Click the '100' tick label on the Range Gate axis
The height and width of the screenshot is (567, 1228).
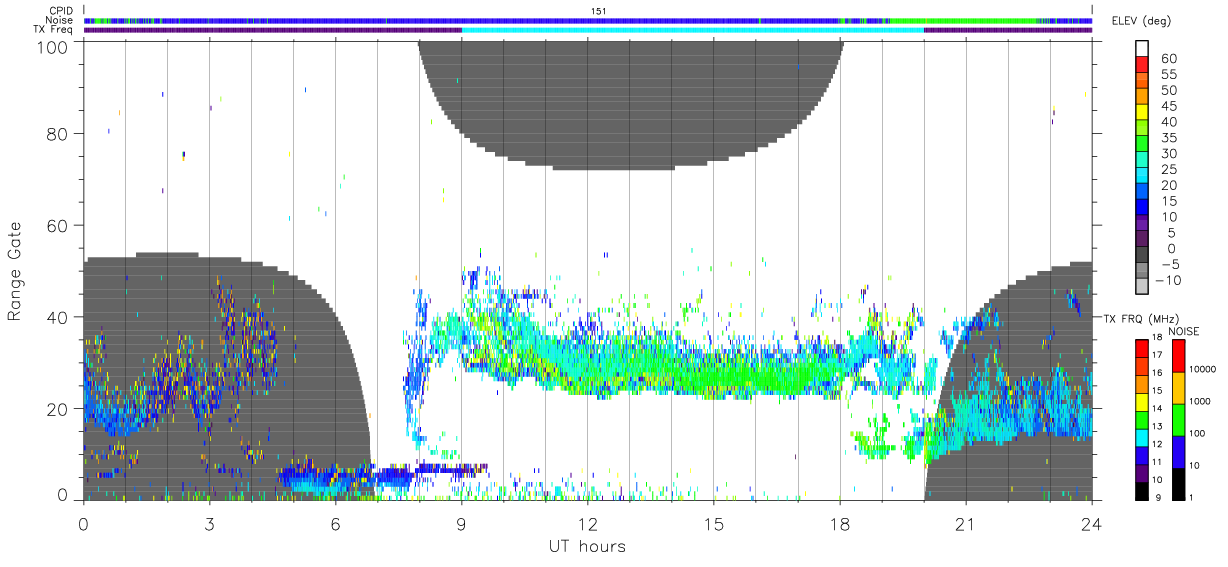(x=54, y=46)
